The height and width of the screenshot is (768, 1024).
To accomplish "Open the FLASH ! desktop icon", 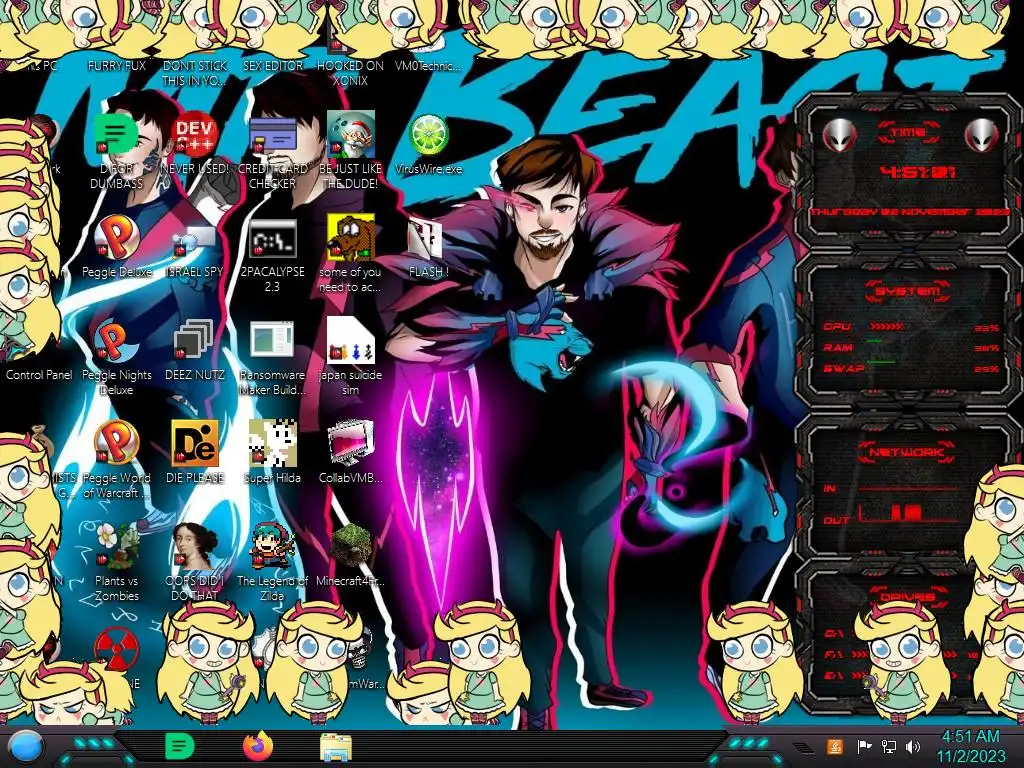I will (x=426, y=239).
